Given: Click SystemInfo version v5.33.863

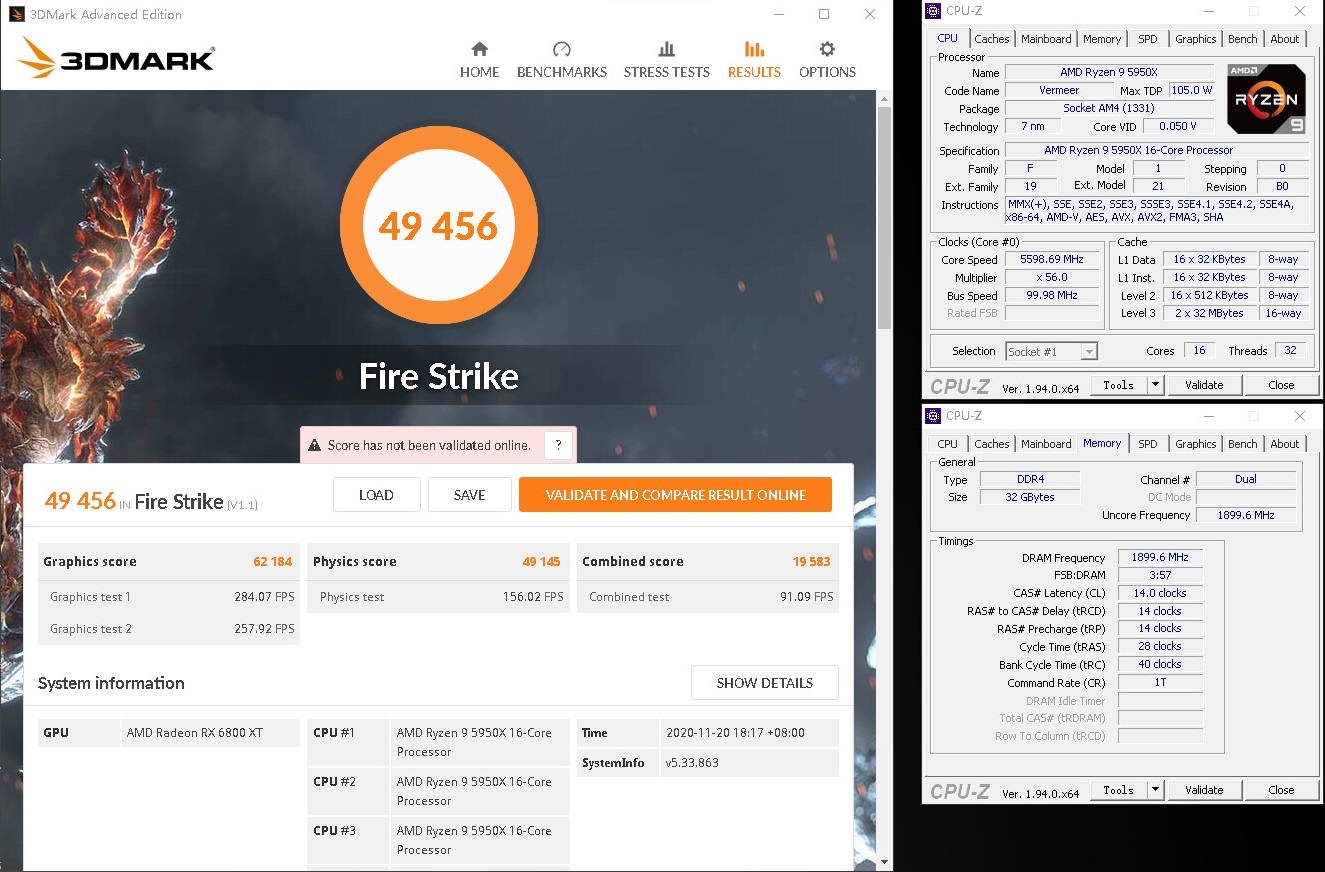Looking at the screenshot, I should 749,763.
